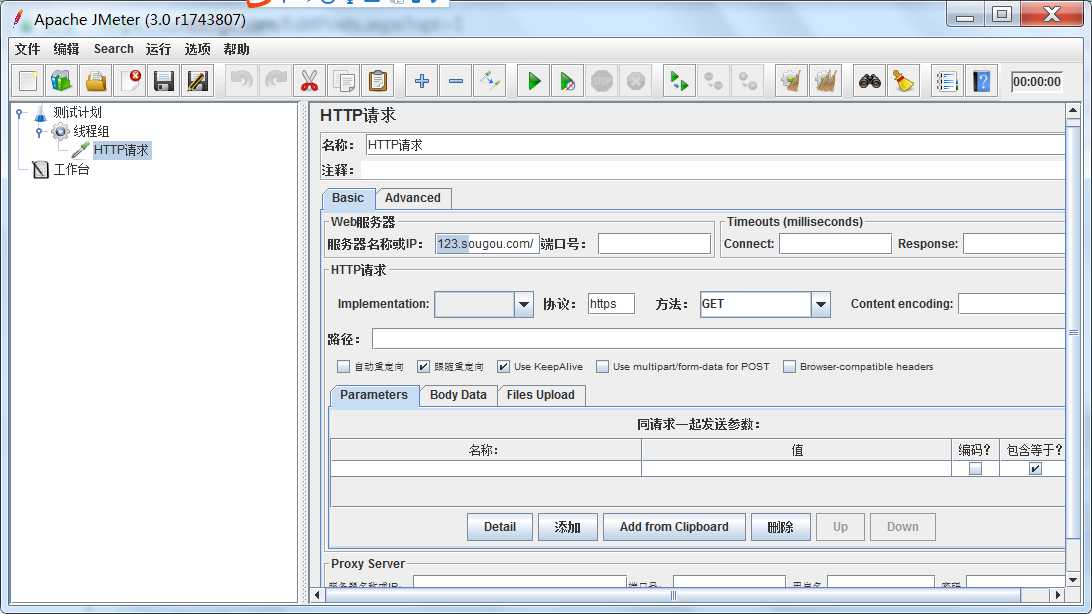The image size is (1092, 614).
Task: Open the 选项 menu
Action: [x=197, y=49]
